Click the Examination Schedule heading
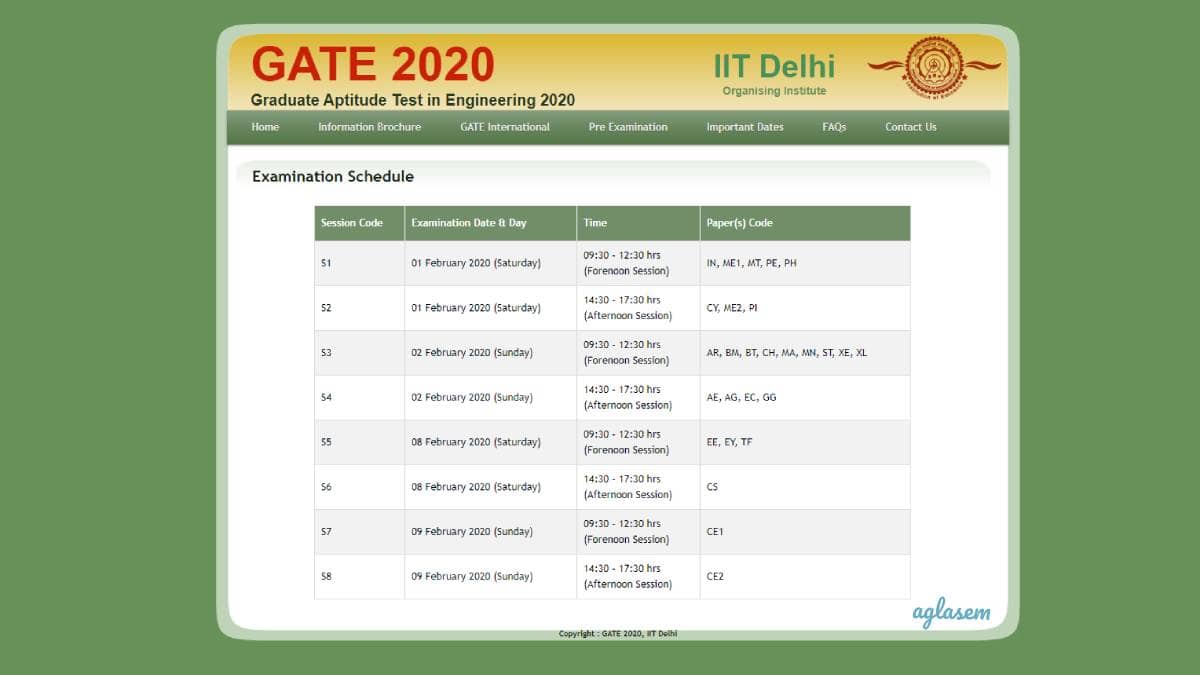This screenshot has height=675, width=1200. (333, 176)
